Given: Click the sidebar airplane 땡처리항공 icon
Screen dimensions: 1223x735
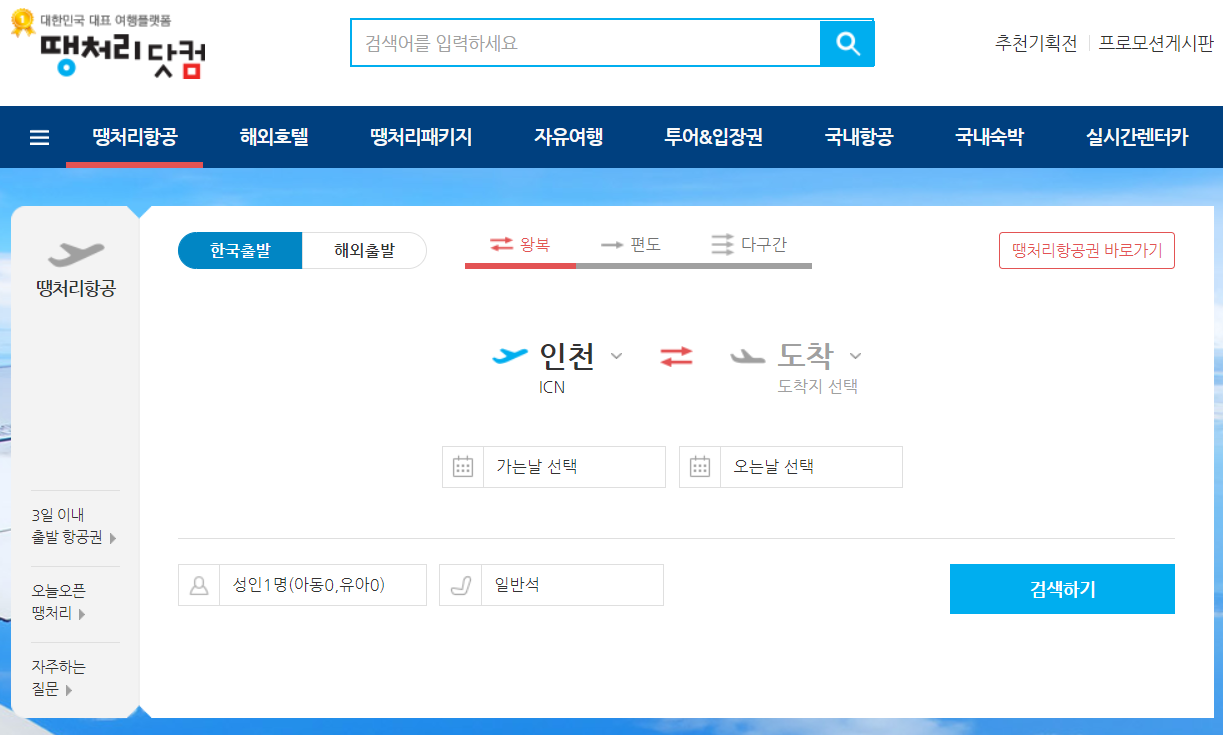Looking at the screenshot, I should [x=76, y=254].
